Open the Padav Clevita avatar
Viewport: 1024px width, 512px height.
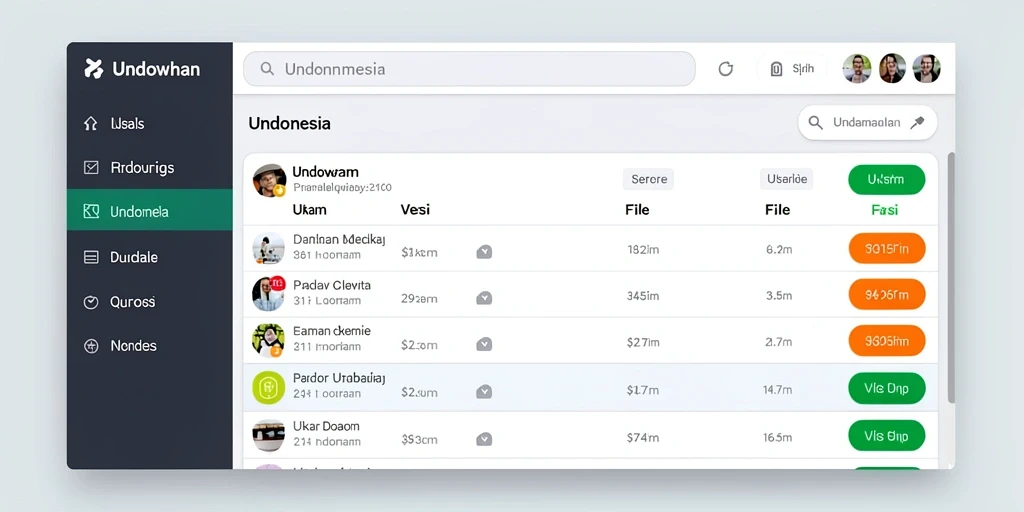click(x=268, y=294)
